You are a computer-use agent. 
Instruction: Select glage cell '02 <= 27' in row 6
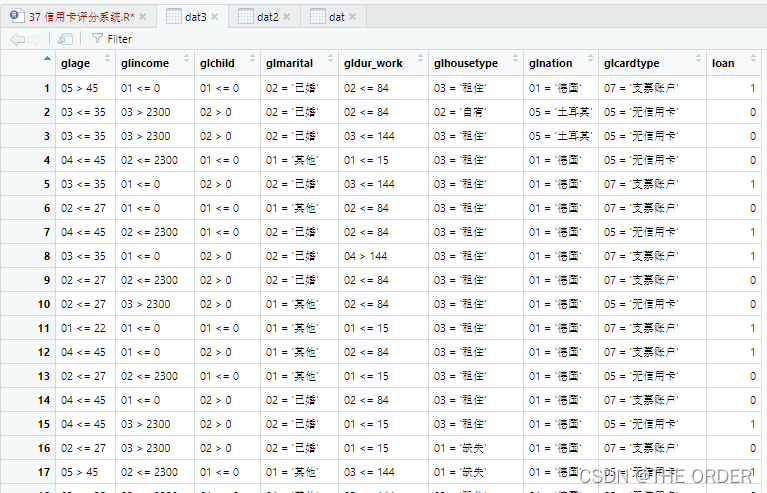point(86,208)
